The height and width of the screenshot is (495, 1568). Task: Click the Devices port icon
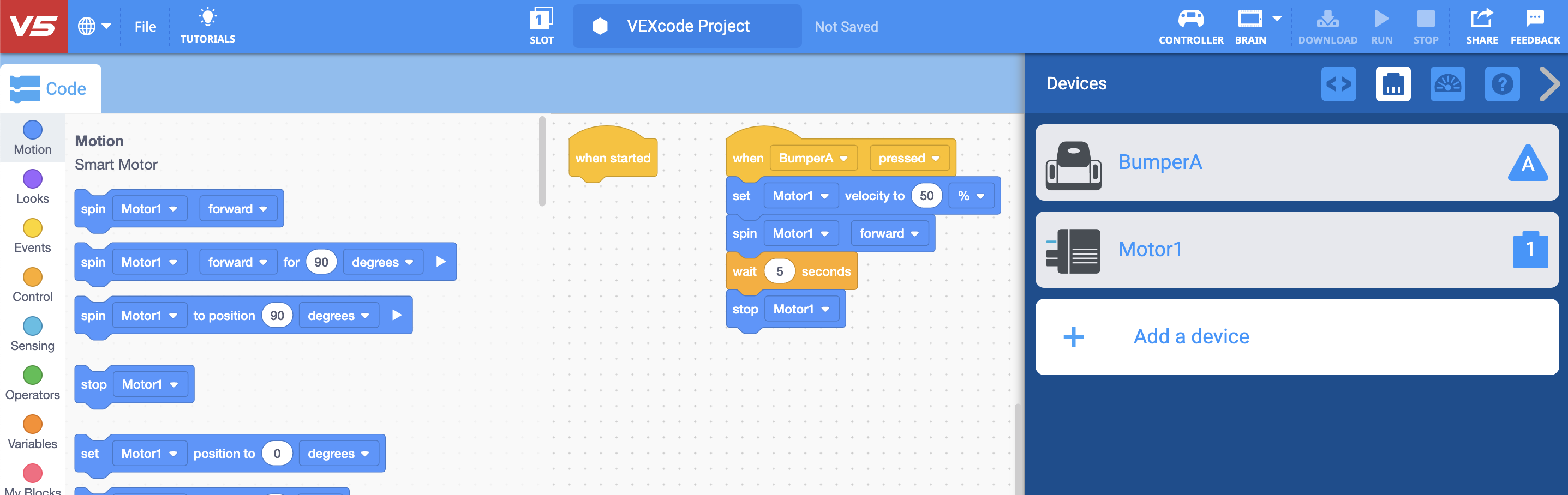coord(1392,84)
